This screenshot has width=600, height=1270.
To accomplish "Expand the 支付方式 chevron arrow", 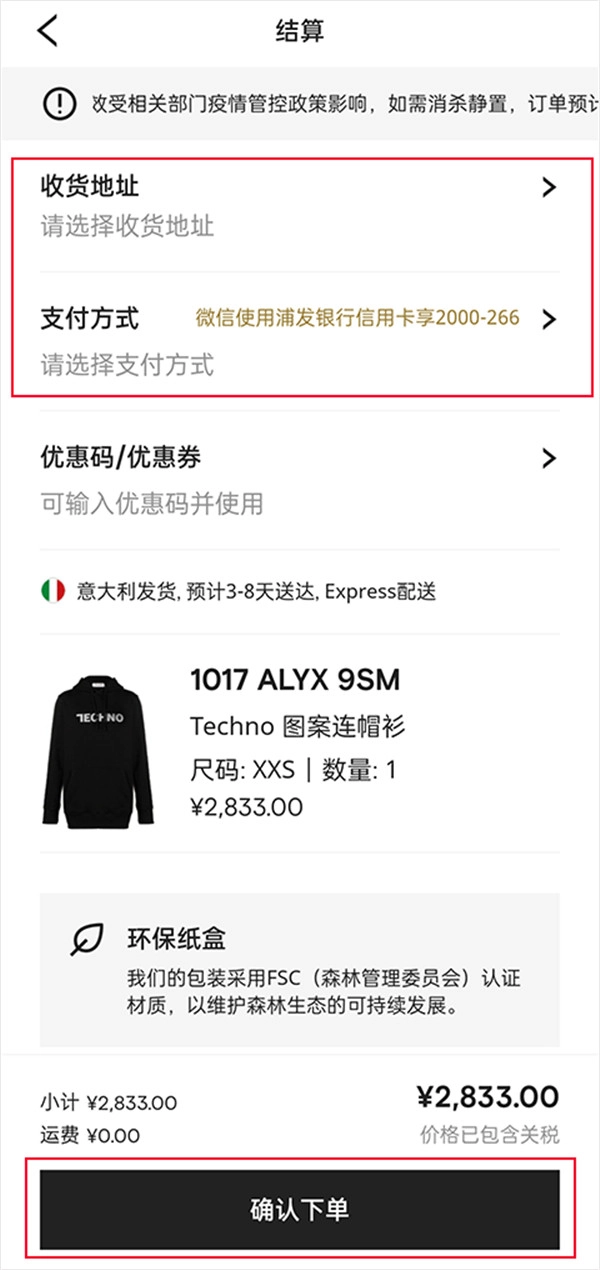I will (548, 320).
